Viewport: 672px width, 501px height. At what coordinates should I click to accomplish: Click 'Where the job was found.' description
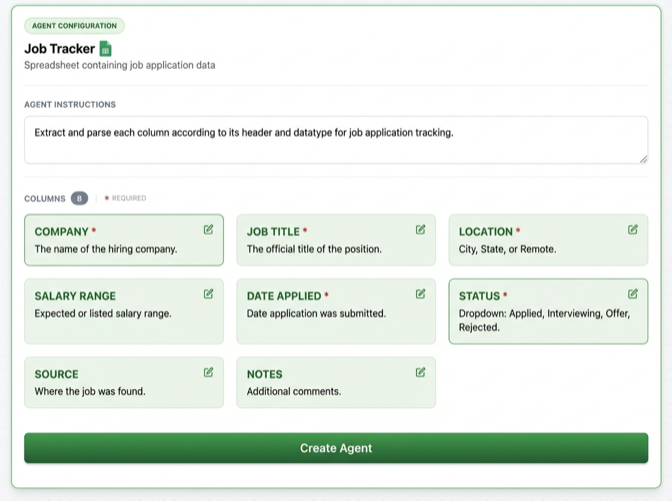[90, 391]
